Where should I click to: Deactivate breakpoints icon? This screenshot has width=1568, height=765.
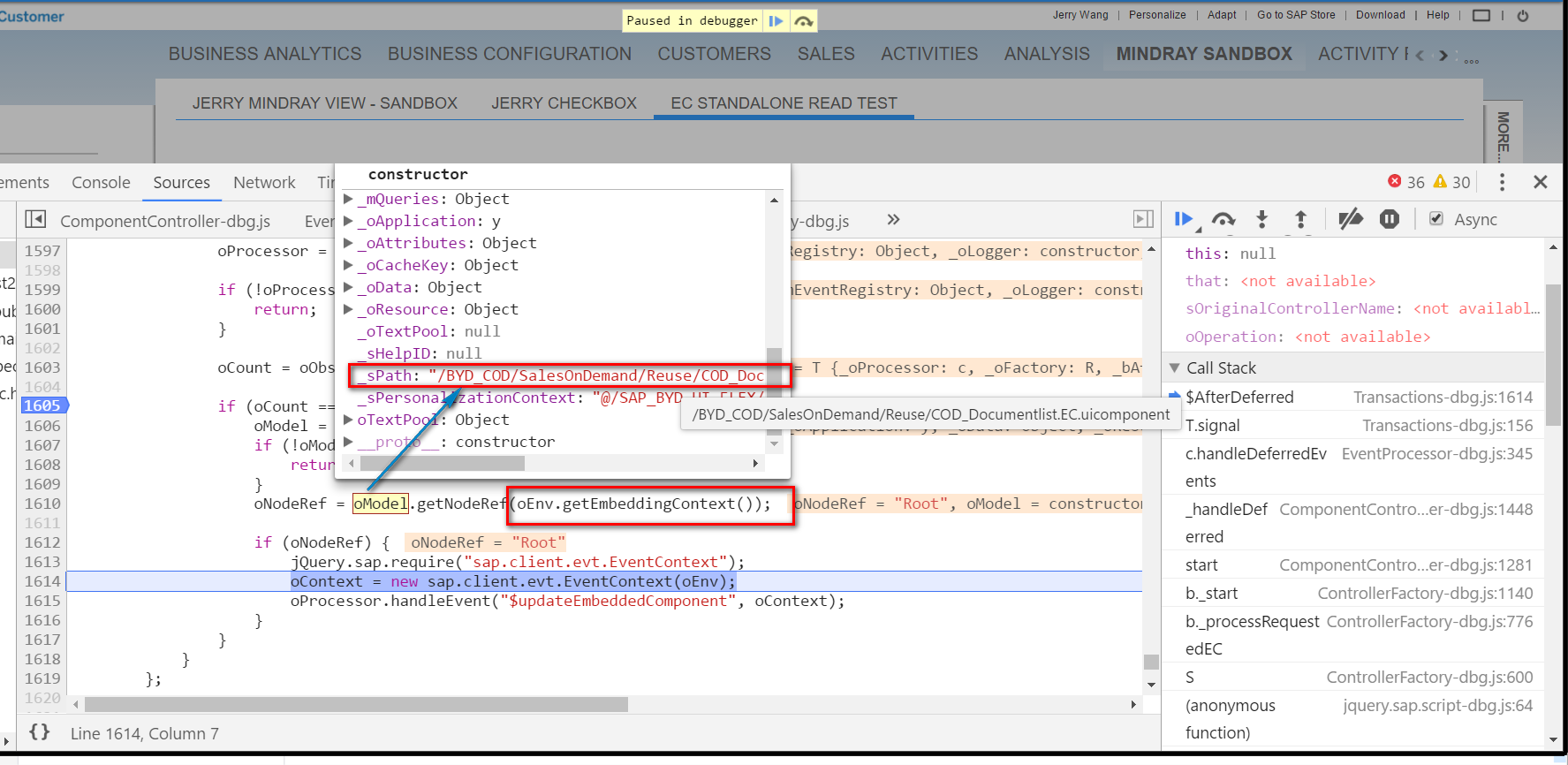[1350, 219]
